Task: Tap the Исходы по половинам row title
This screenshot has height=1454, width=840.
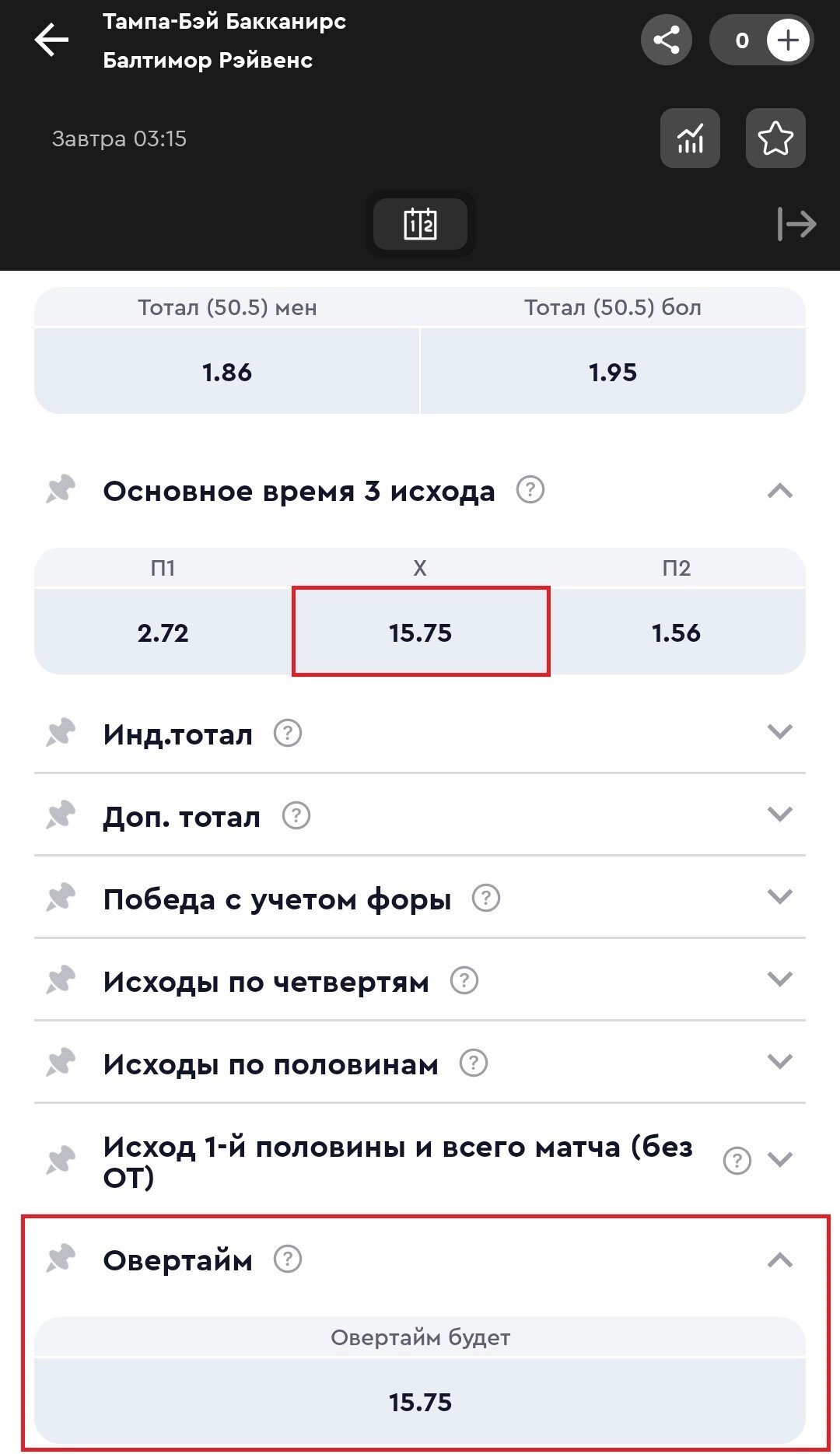Action: point(271,1063)
